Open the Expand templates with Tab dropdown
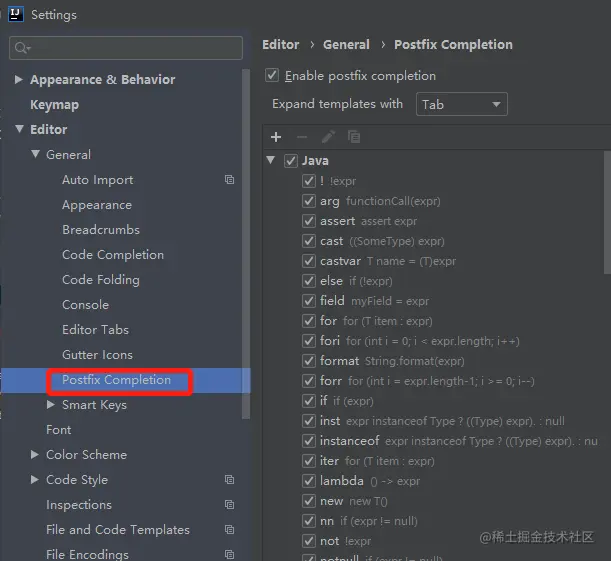 coord(462,104)
